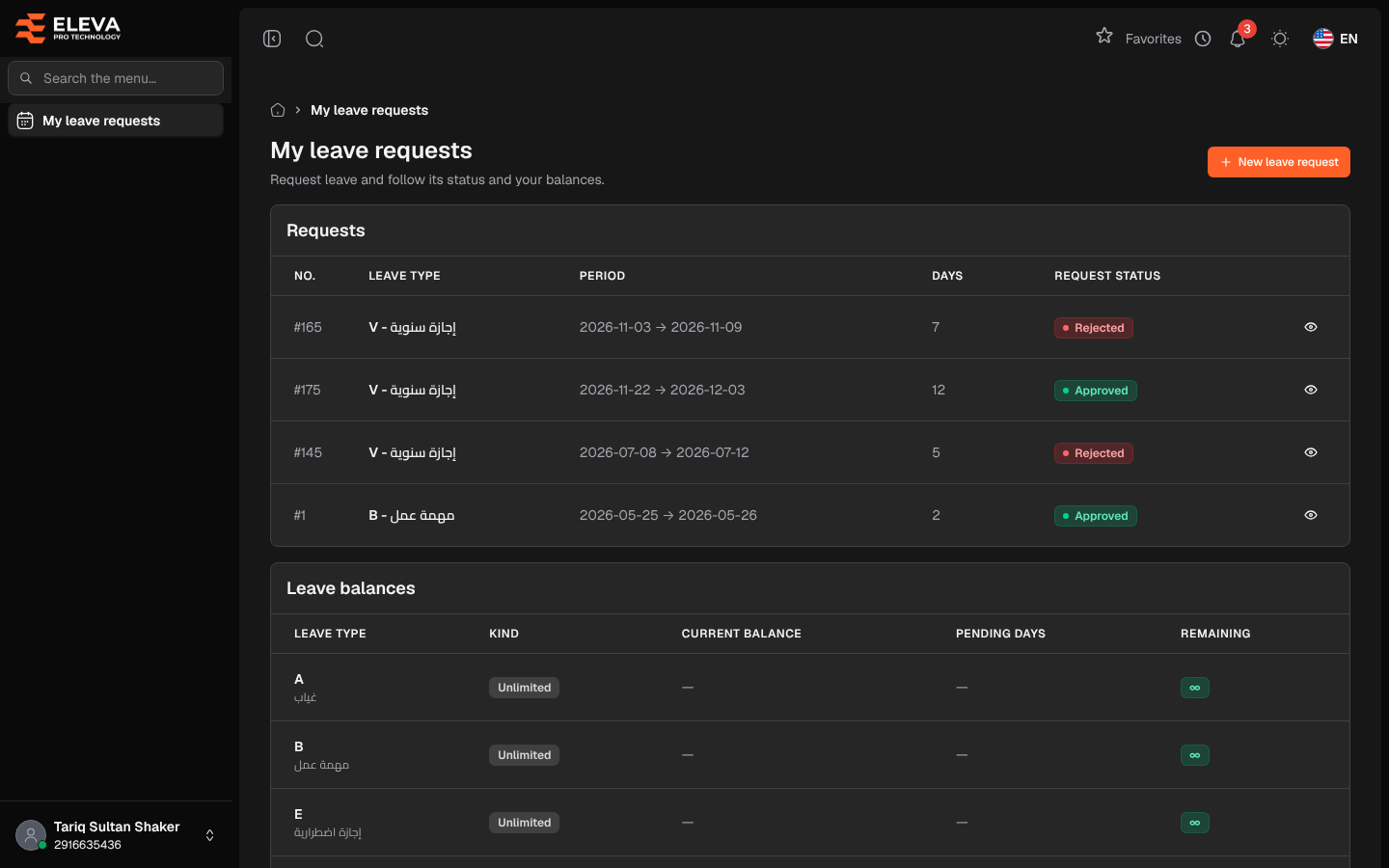Click PERIOD column header in Requests

tap(602, 276)
